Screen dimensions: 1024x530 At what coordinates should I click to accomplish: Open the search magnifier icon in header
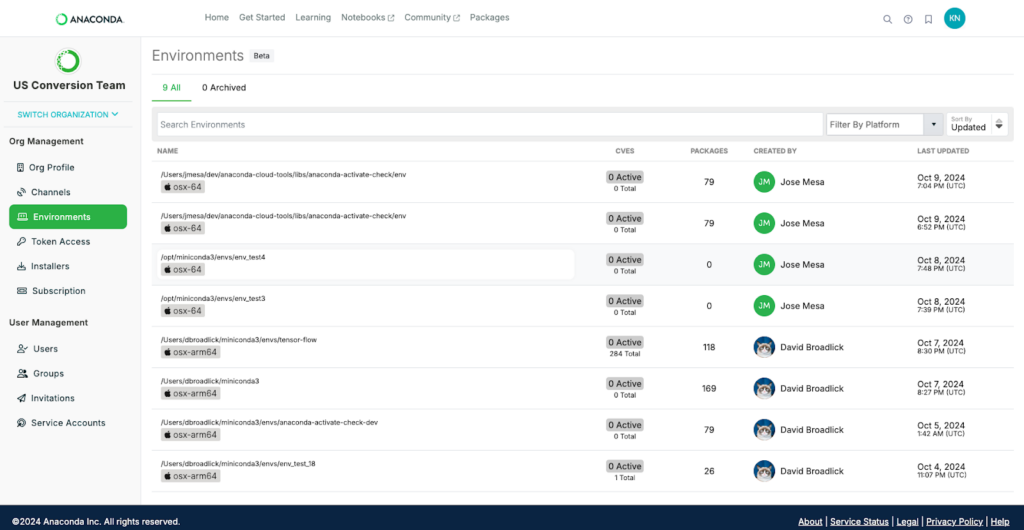coord(888,20)
